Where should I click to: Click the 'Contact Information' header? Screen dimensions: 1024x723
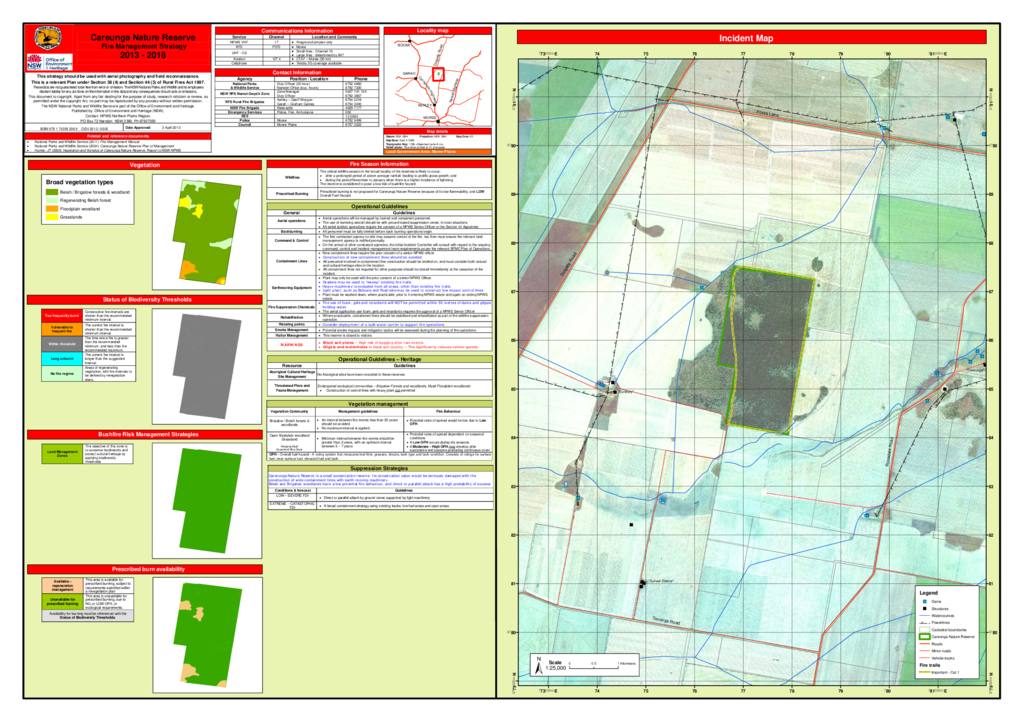pos(296,72)
